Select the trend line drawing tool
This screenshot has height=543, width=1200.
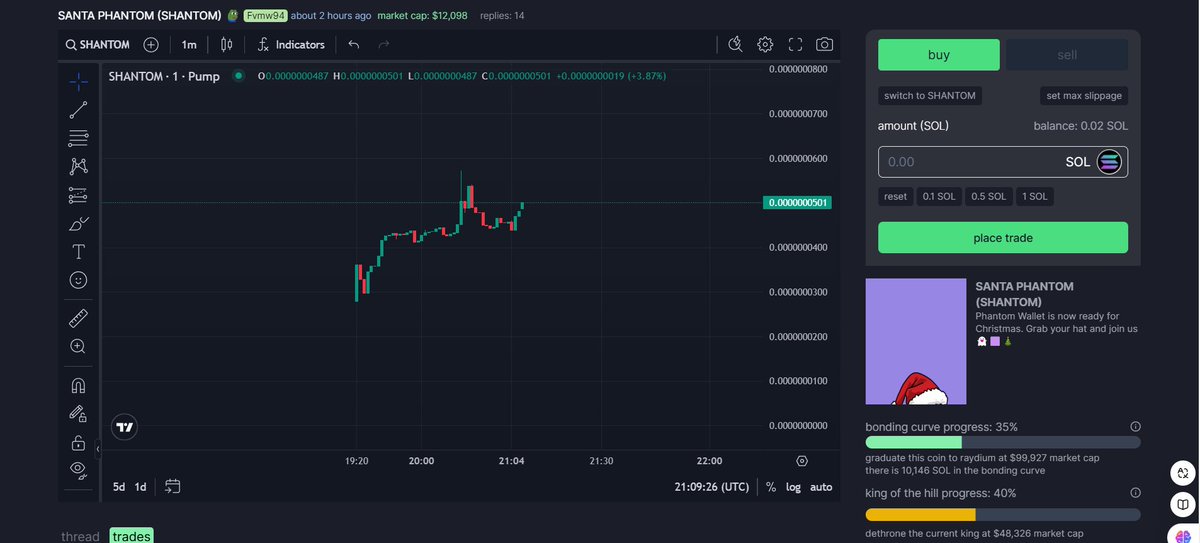click(x=78, y=110)
